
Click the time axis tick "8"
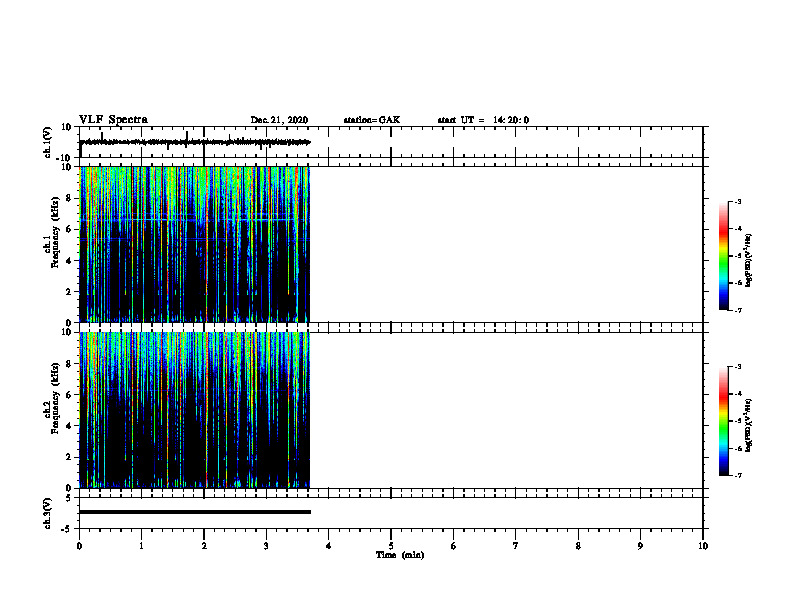click(578, 546)
